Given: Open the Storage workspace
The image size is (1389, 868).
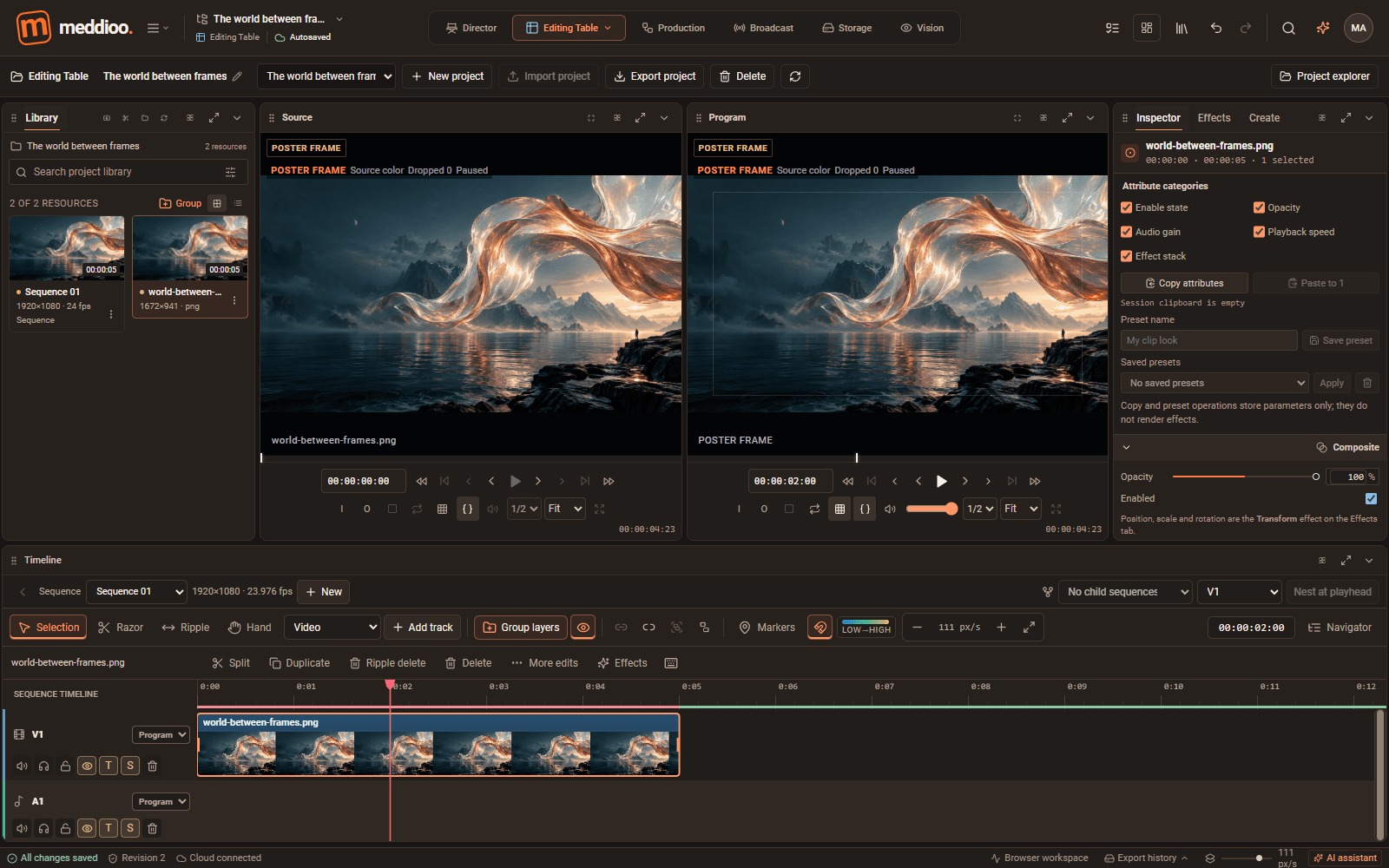Looking at the screenshot, I should pyautogui.click(x=846, y=28).
